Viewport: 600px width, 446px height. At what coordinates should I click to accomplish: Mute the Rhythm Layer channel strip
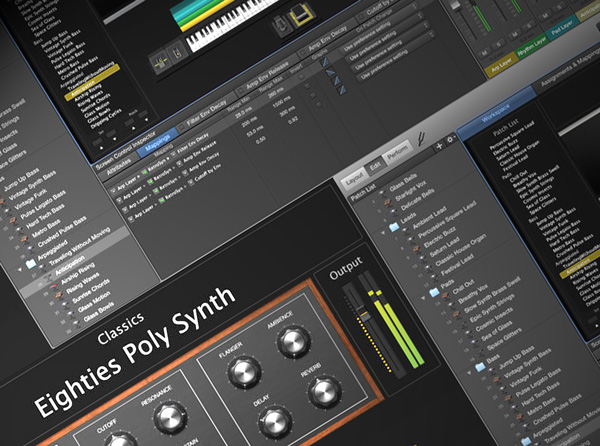tap(515, 35)
